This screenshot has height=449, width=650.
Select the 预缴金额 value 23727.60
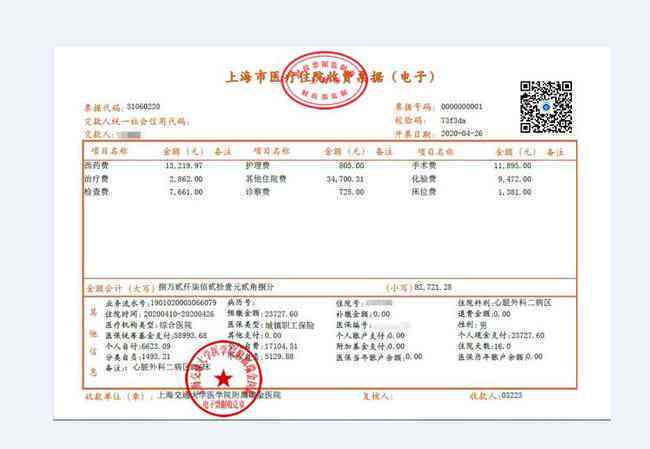(x=281, y=314)
